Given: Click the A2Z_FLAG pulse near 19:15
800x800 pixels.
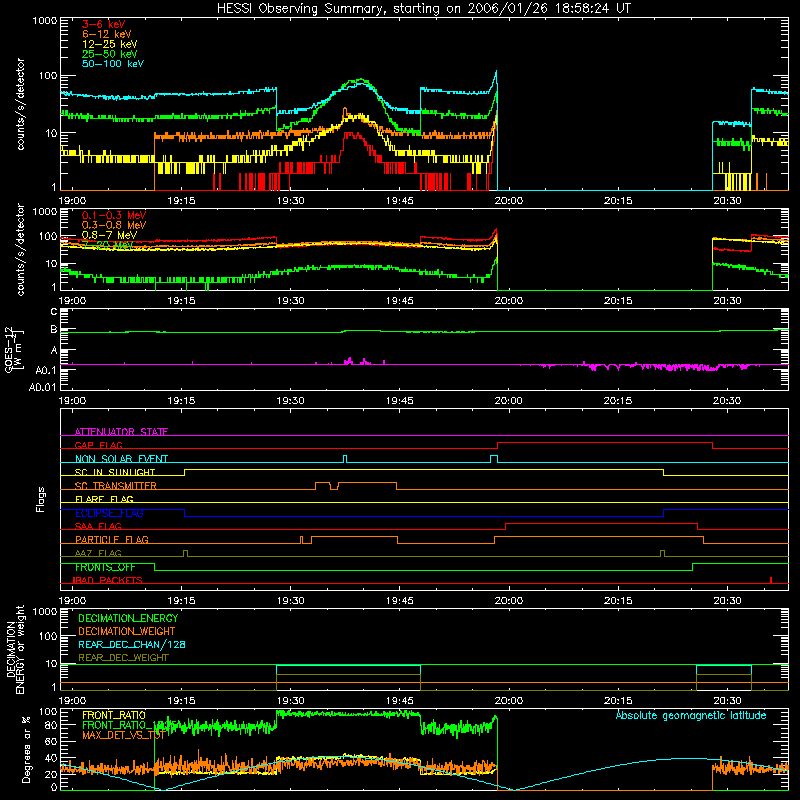Looking at the screenshot, I should pos(185,554).
